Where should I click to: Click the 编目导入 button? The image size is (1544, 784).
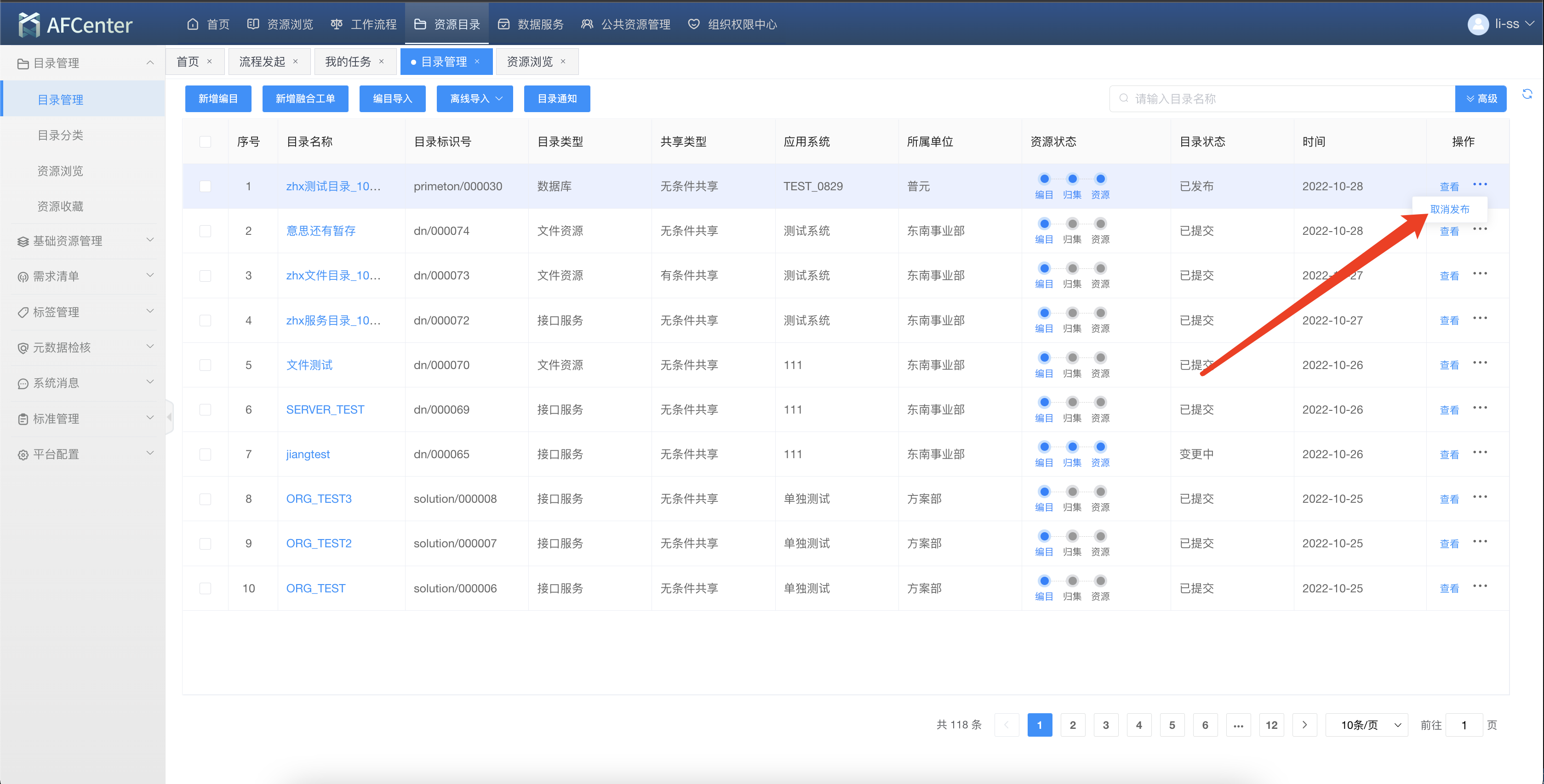pos(393,99)
